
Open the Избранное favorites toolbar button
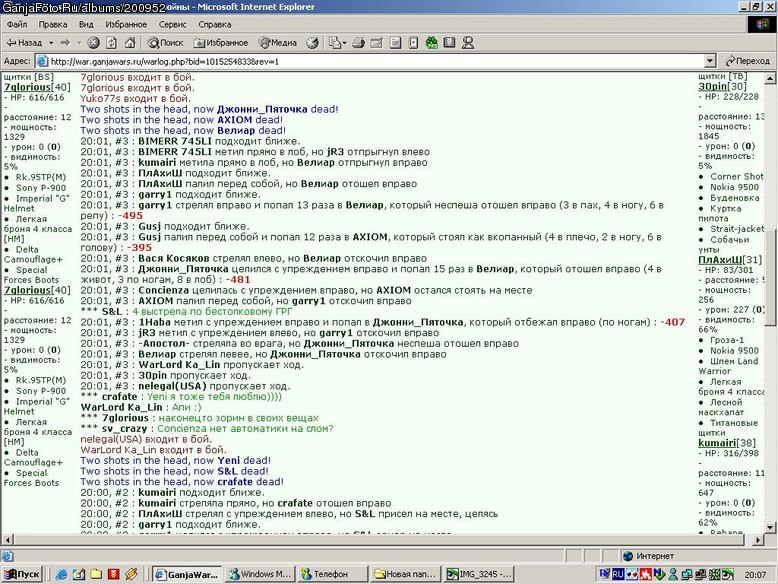(x=221, y=43)
